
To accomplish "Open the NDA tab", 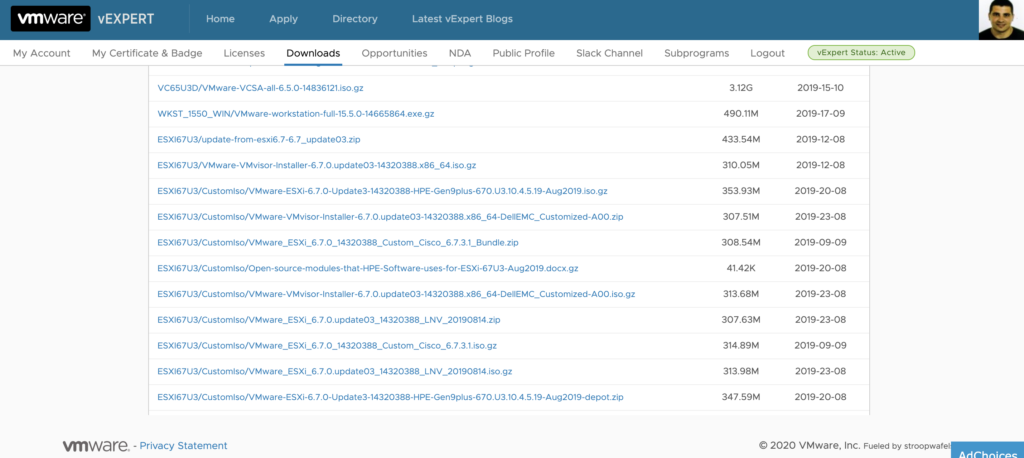I will (x=460, y=53).
